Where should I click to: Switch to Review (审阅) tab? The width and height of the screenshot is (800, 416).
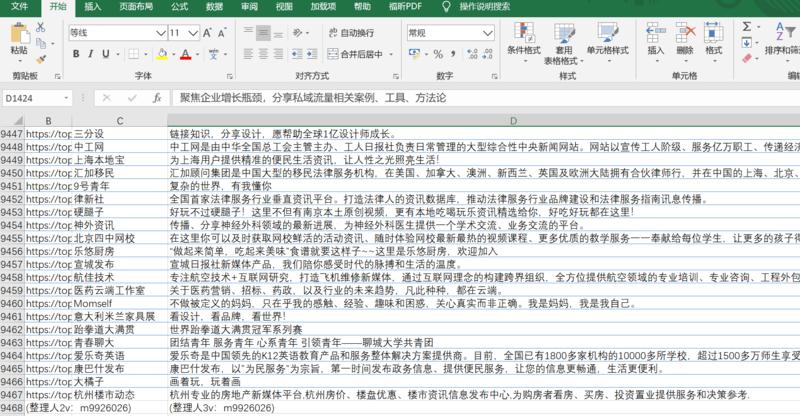(x=249, y=7)
